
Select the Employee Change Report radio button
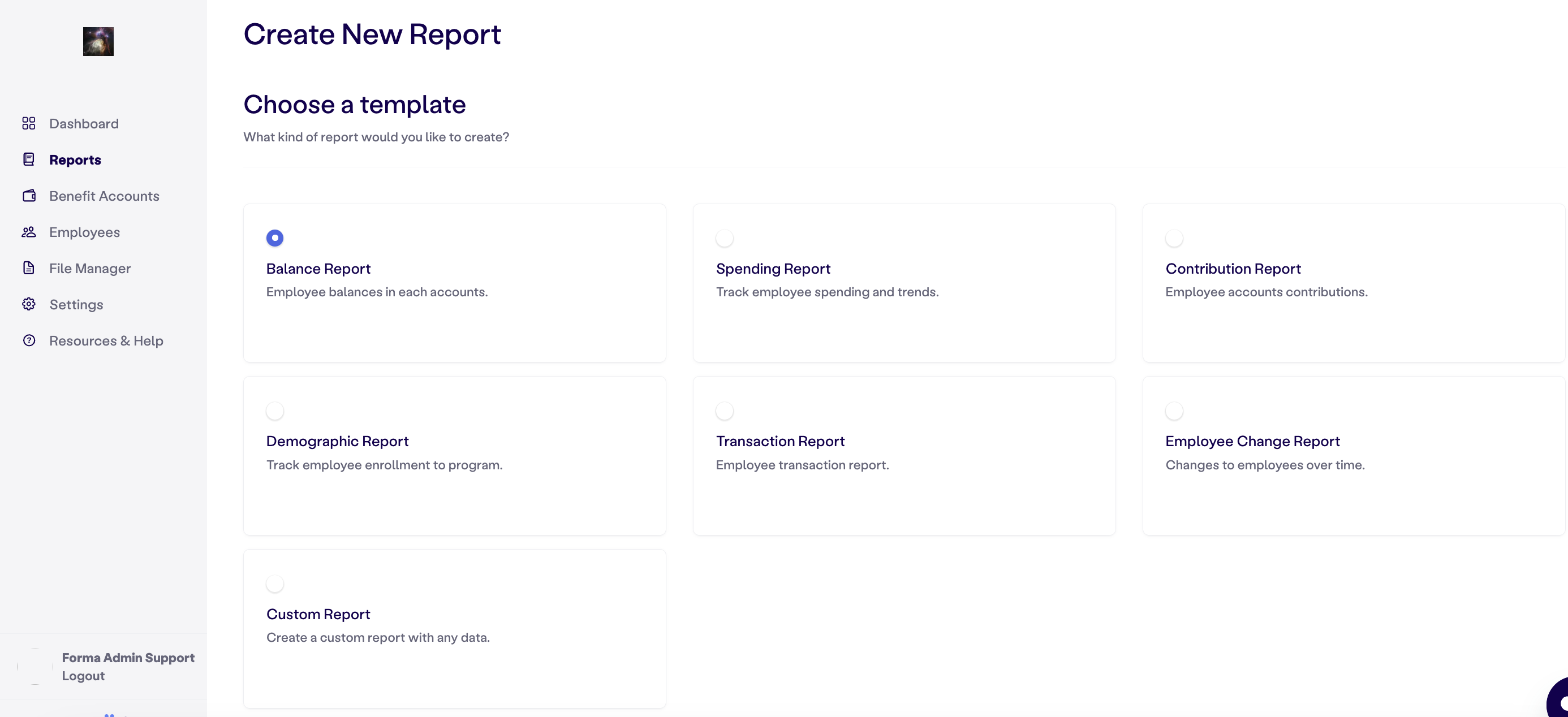1174,411
